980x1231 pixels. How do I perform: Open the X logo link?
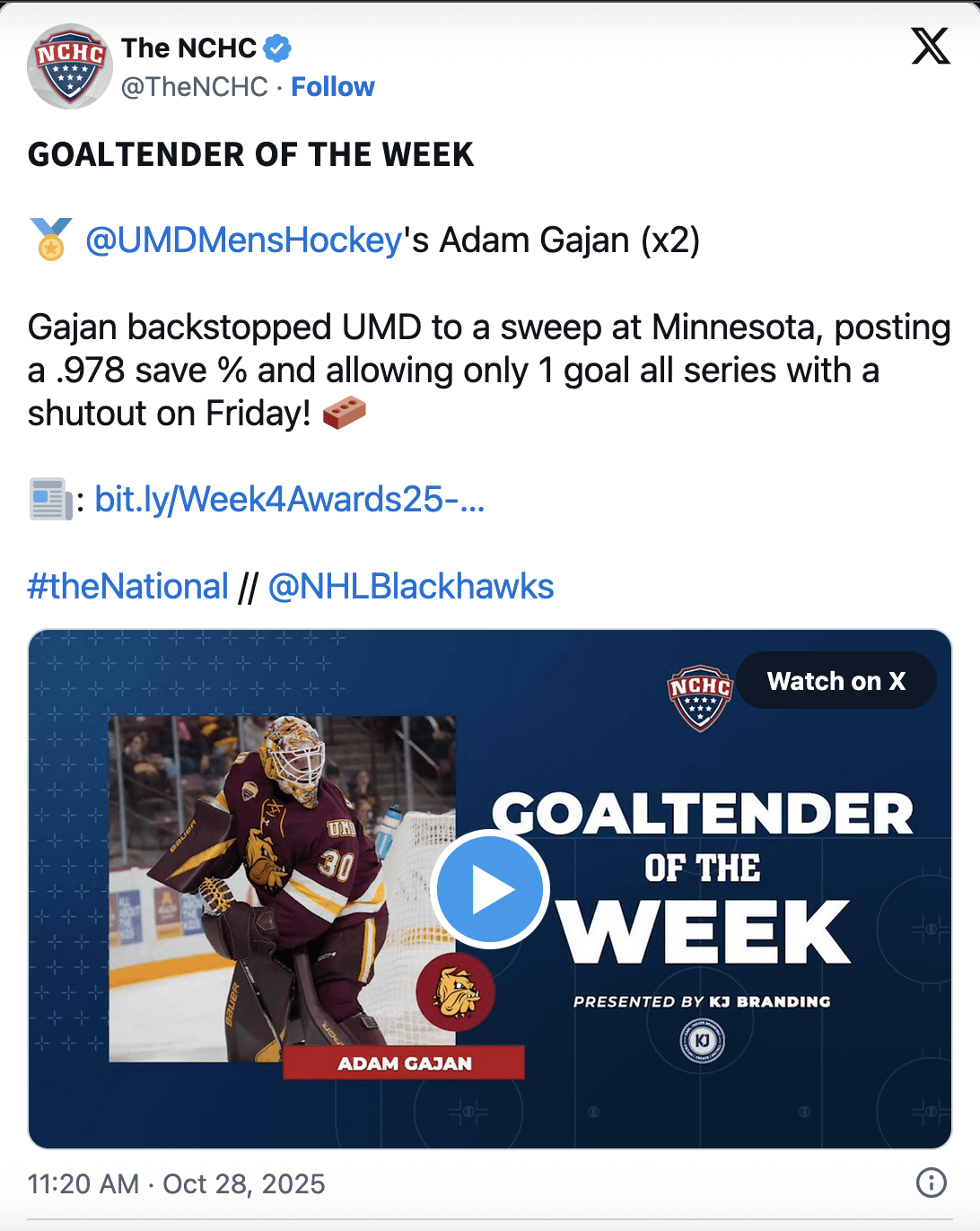(x=931, y=46)
